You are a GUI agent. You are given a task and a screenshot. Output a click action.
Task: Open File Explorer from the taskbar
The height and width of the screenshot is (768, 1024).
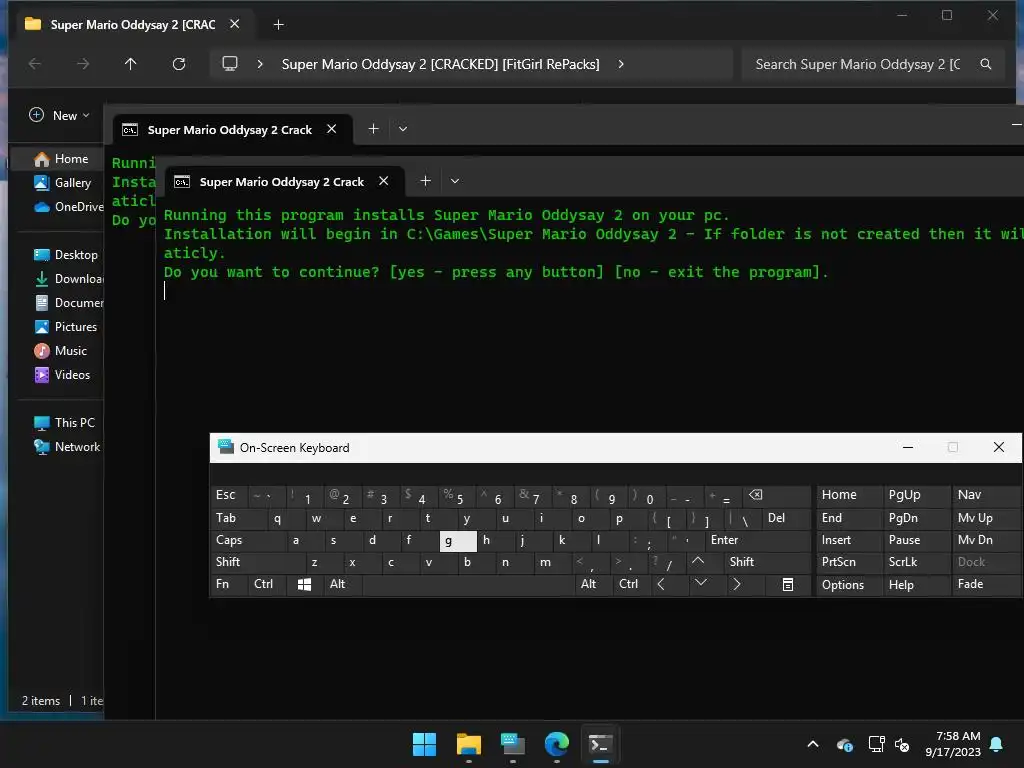(x=468, y=744)
